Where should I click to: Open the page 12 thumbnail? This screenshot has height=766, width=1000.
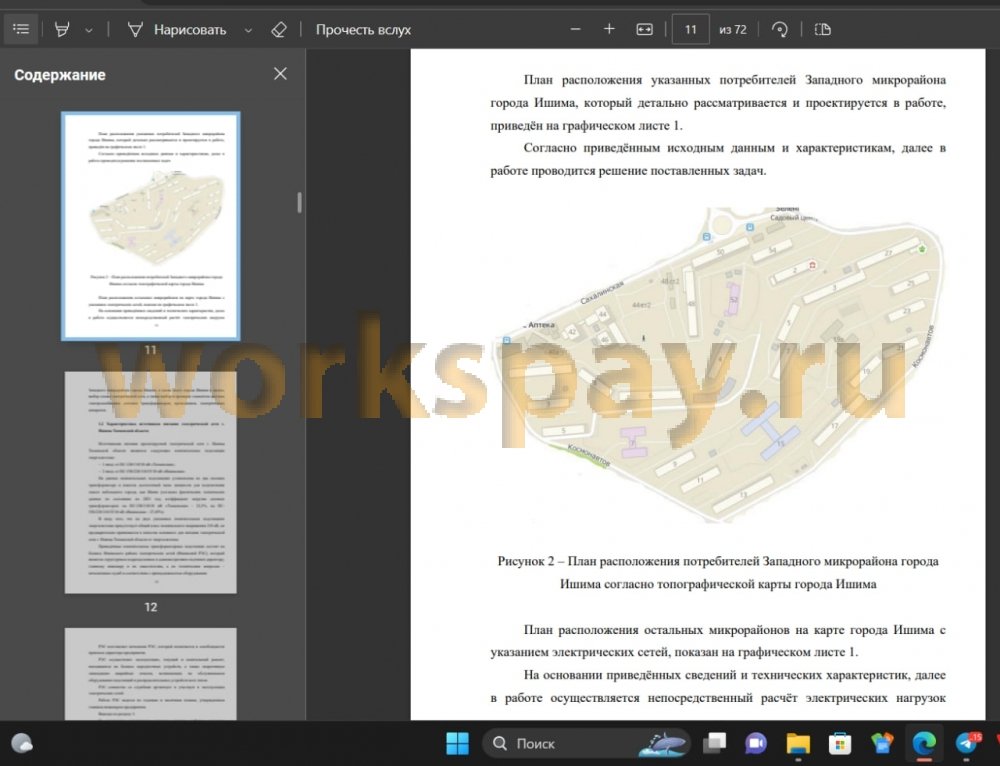pos(151,482)
